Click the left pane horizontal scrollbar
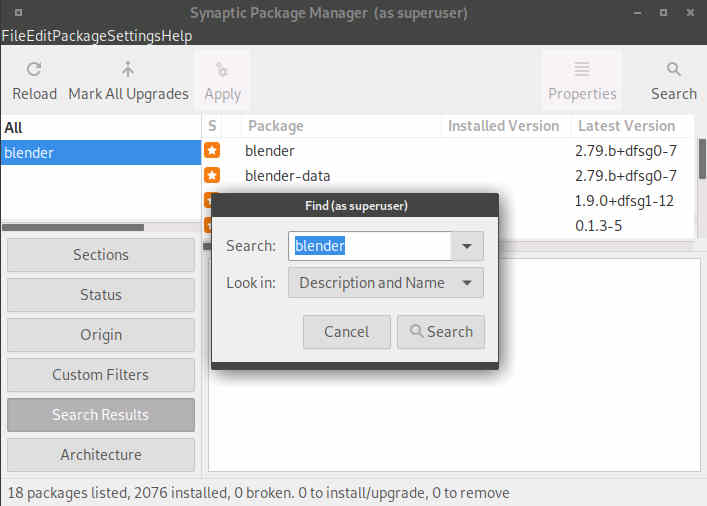 73,227
